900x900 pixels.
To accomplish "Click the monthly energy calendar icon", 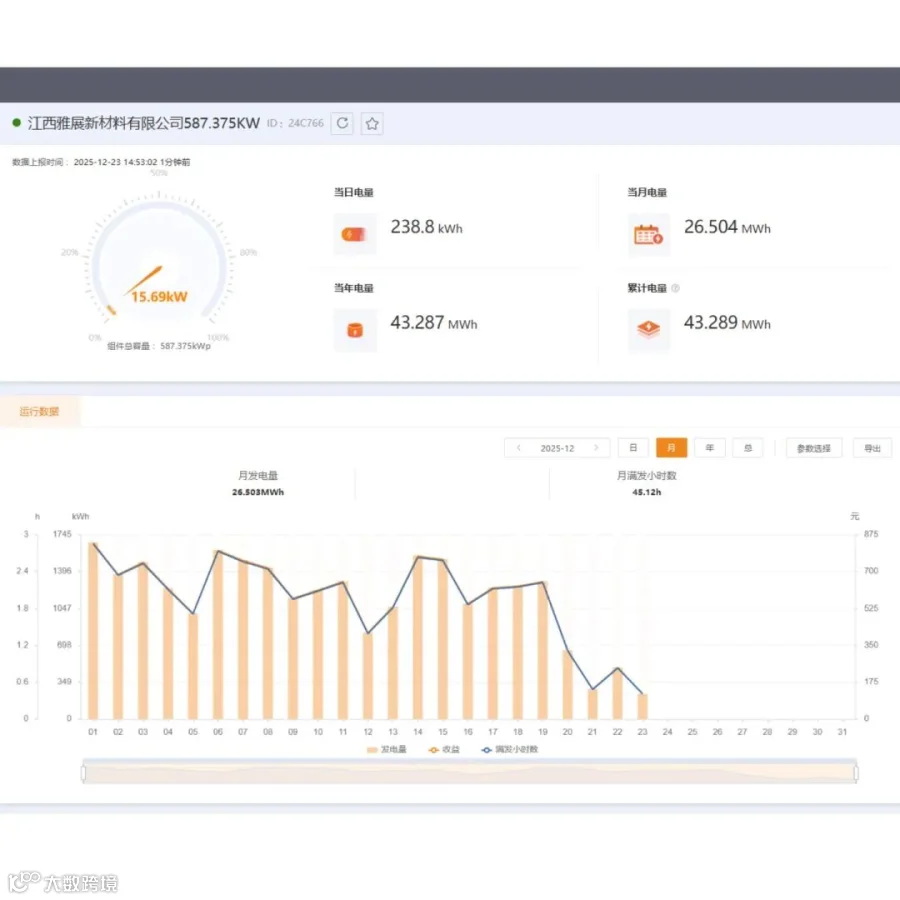I will (648, 234).
